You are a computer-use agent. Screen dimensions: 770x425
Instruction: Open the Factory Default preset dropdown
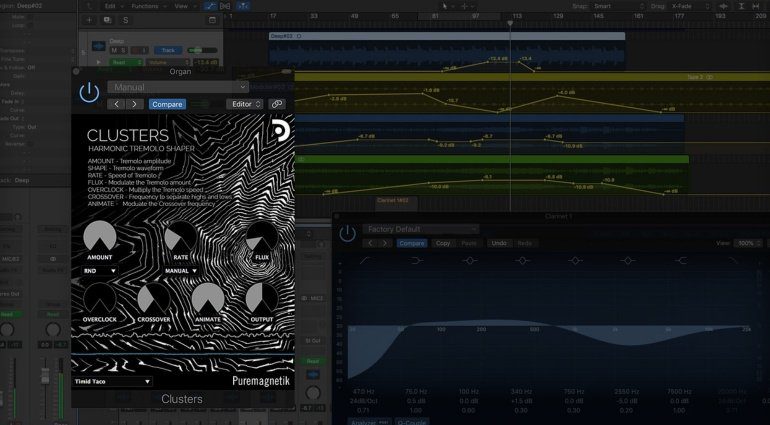420,229
